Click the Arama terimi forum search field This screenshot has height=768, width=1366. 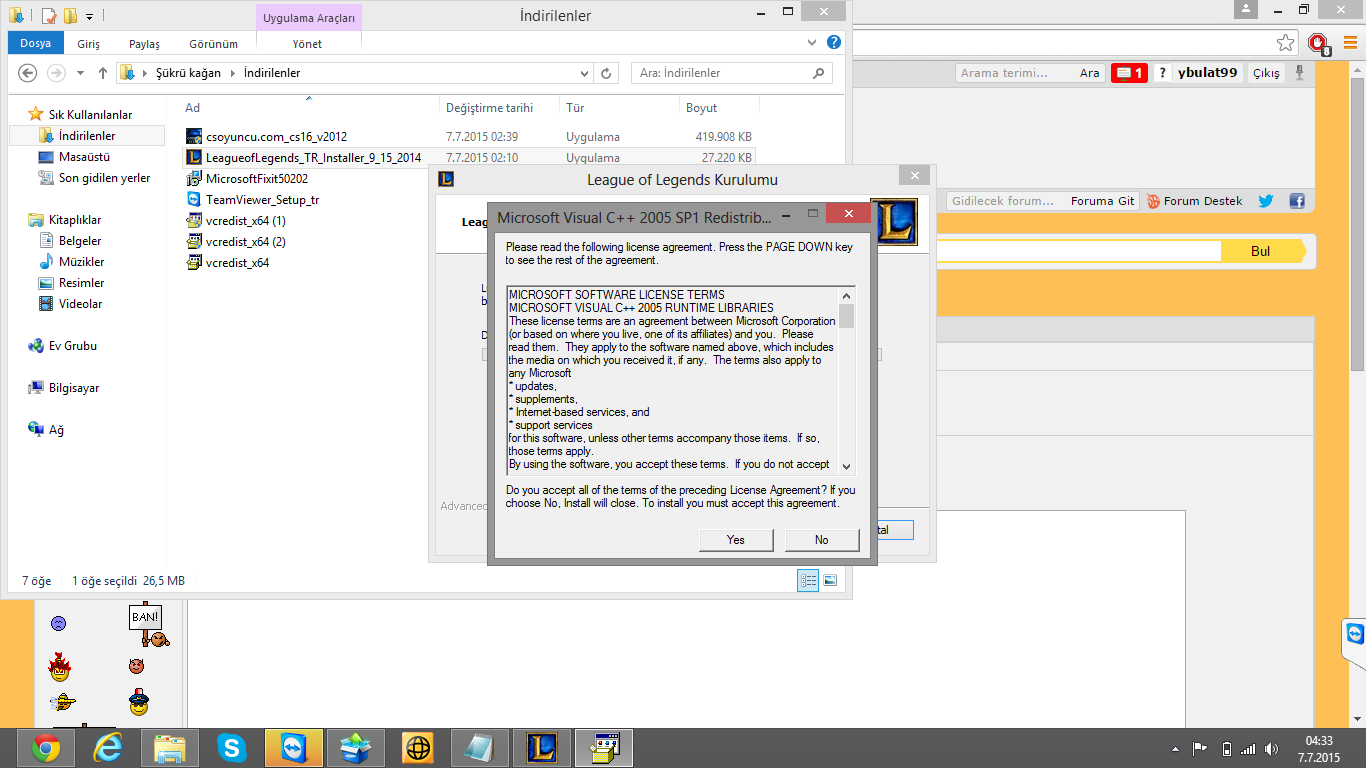pyautogui.click(x=1014, y=73)
